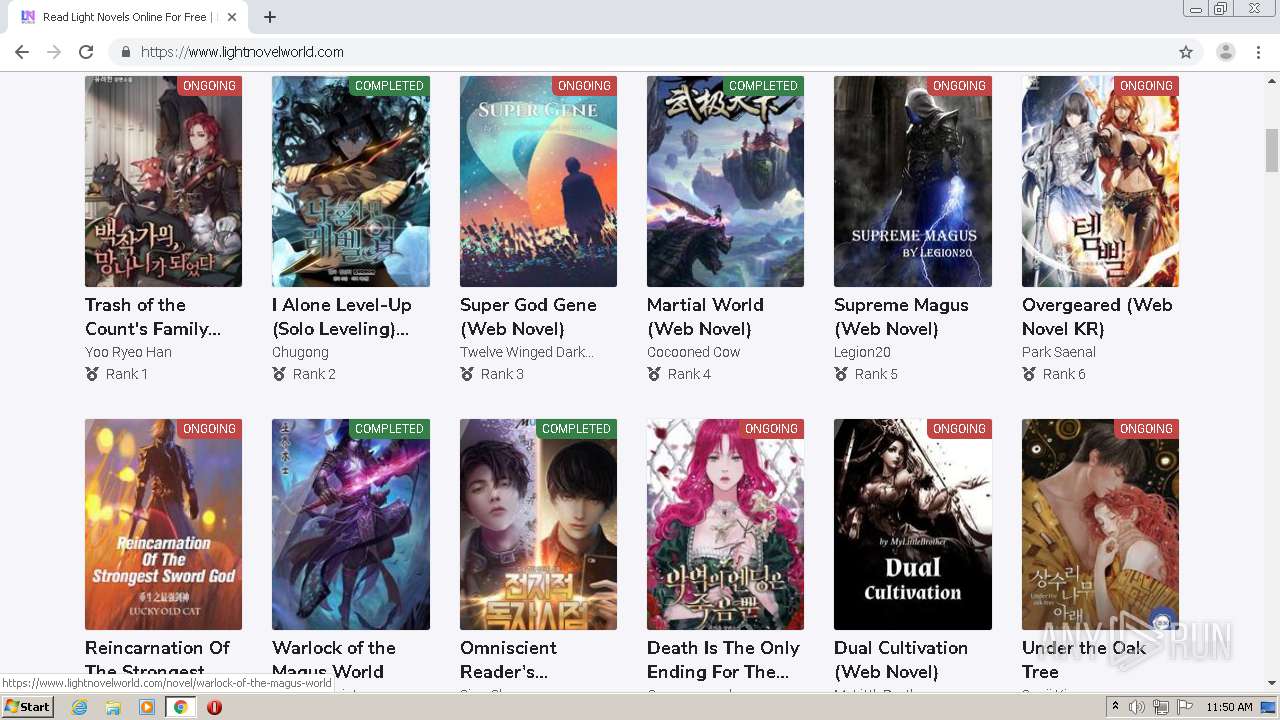Select the Read Light Novels Online tab

pyautogui.click(x=130, y=17)
